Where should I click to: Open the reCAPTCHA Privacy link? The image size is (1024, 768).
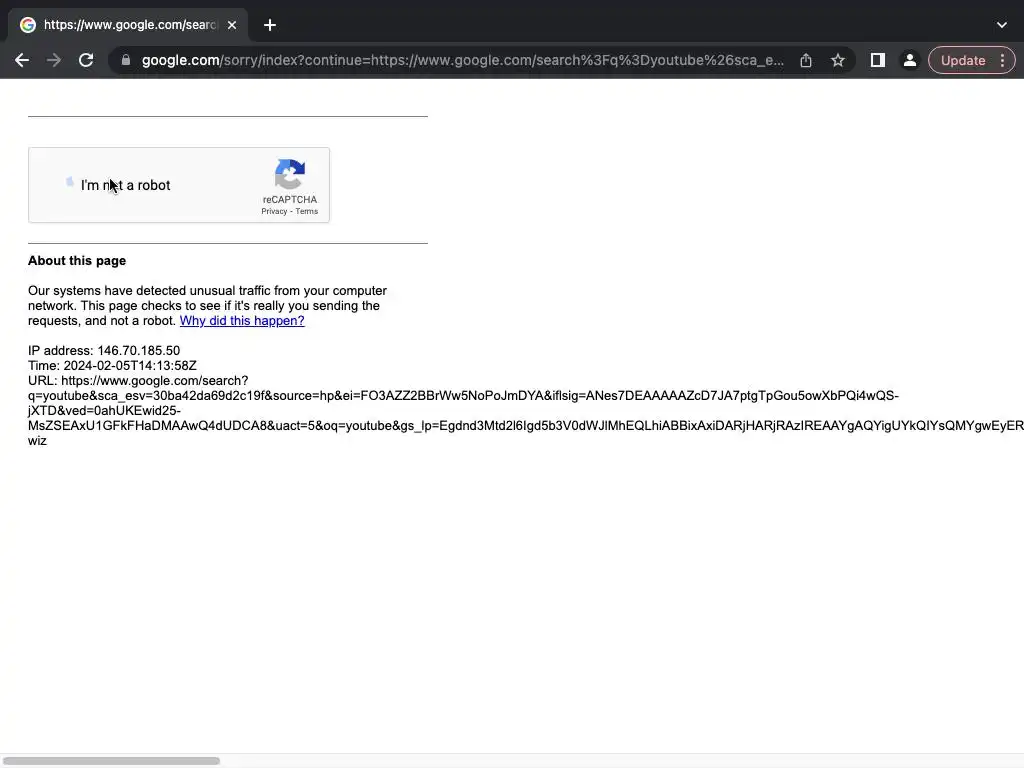point(274,211)
